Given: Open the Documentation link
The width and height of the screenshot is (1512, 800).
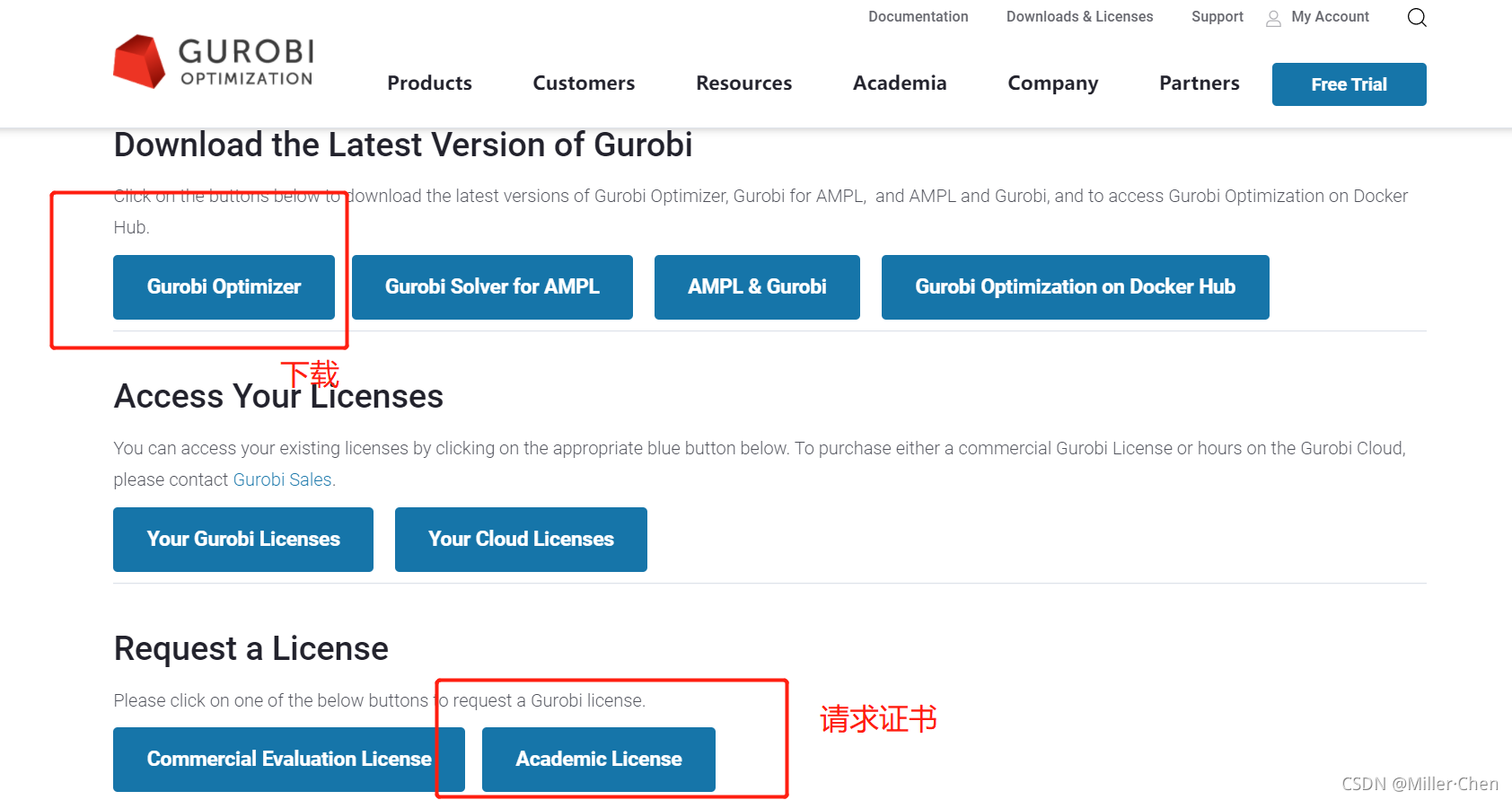Looking at the screenshot, I should 918,16.
